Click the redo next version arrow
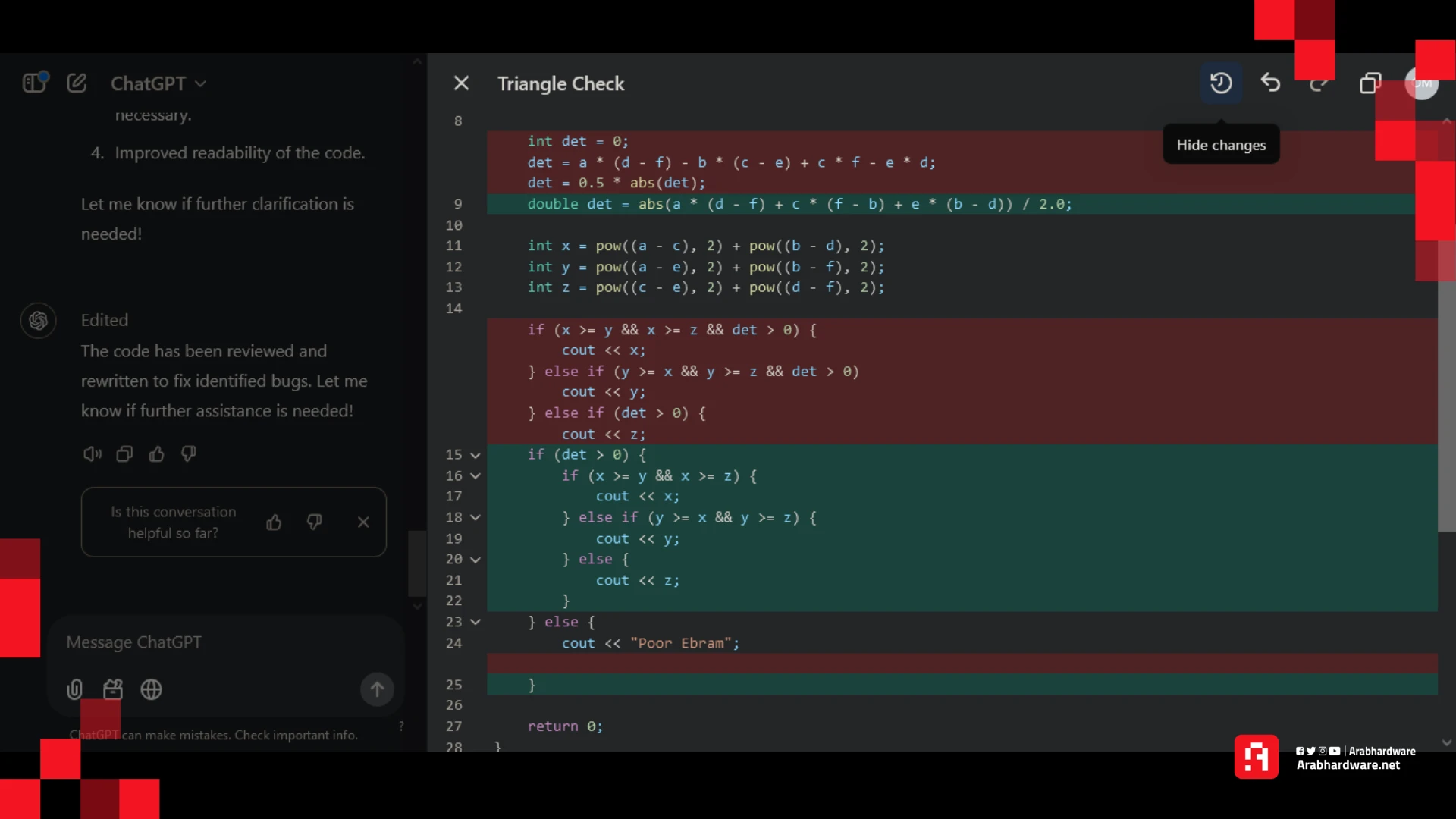The height and width of the screenshot is (819, 1456). click(1319, 83)
